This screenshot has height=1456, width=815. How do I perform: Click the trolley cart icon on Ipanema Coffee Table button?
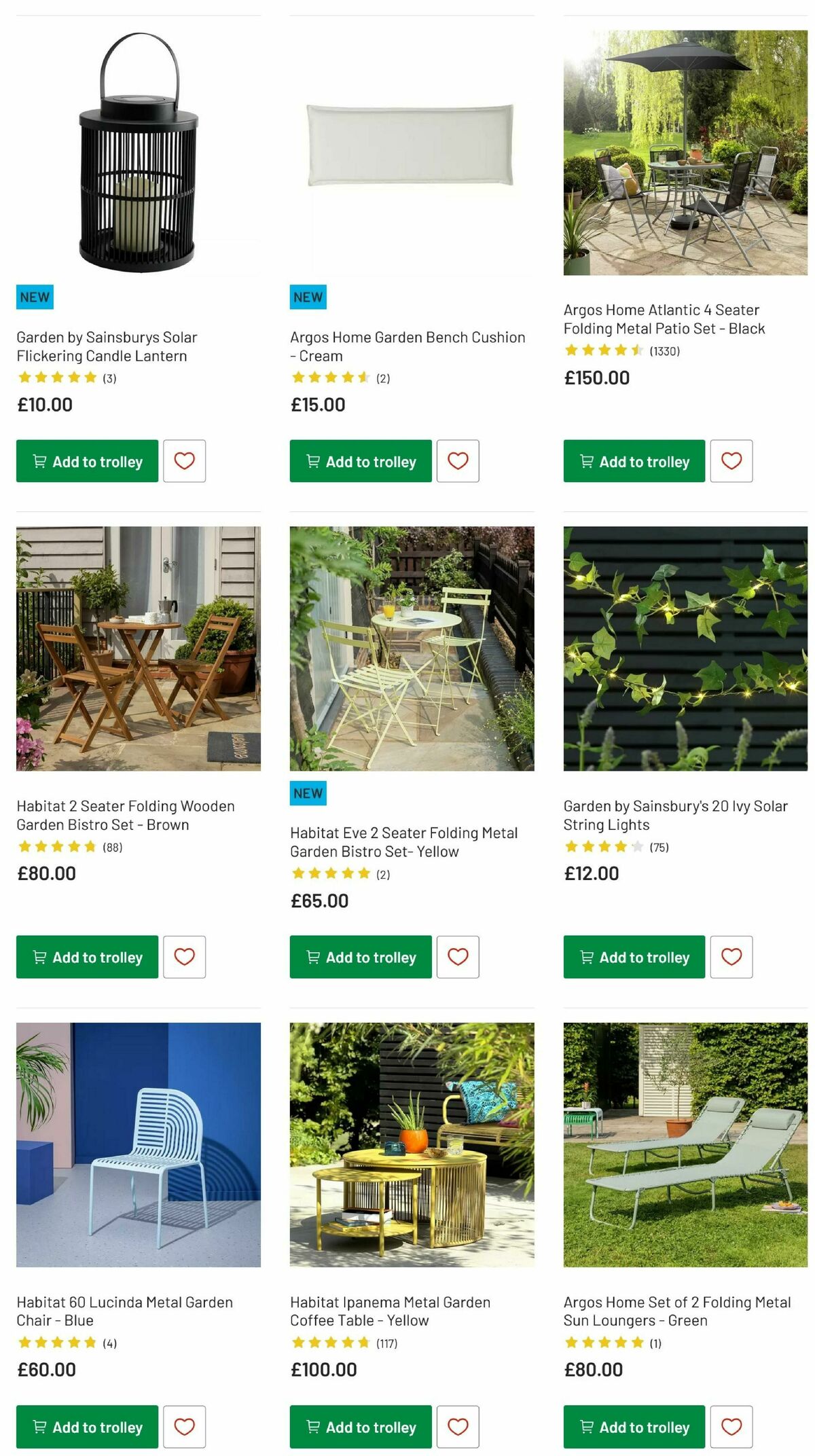[x=313, y=1426]
